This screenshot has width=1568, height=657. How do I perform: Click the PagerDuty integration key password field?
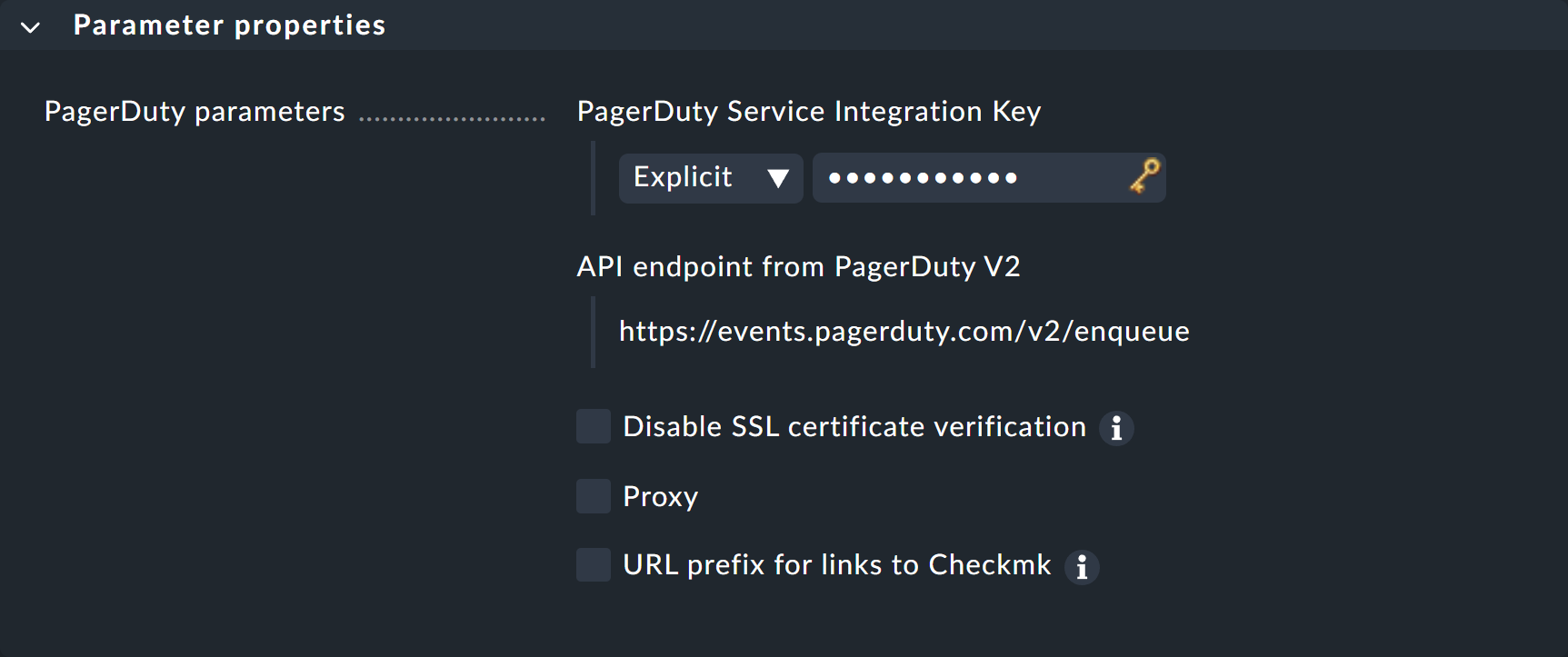tap(989, 178)
